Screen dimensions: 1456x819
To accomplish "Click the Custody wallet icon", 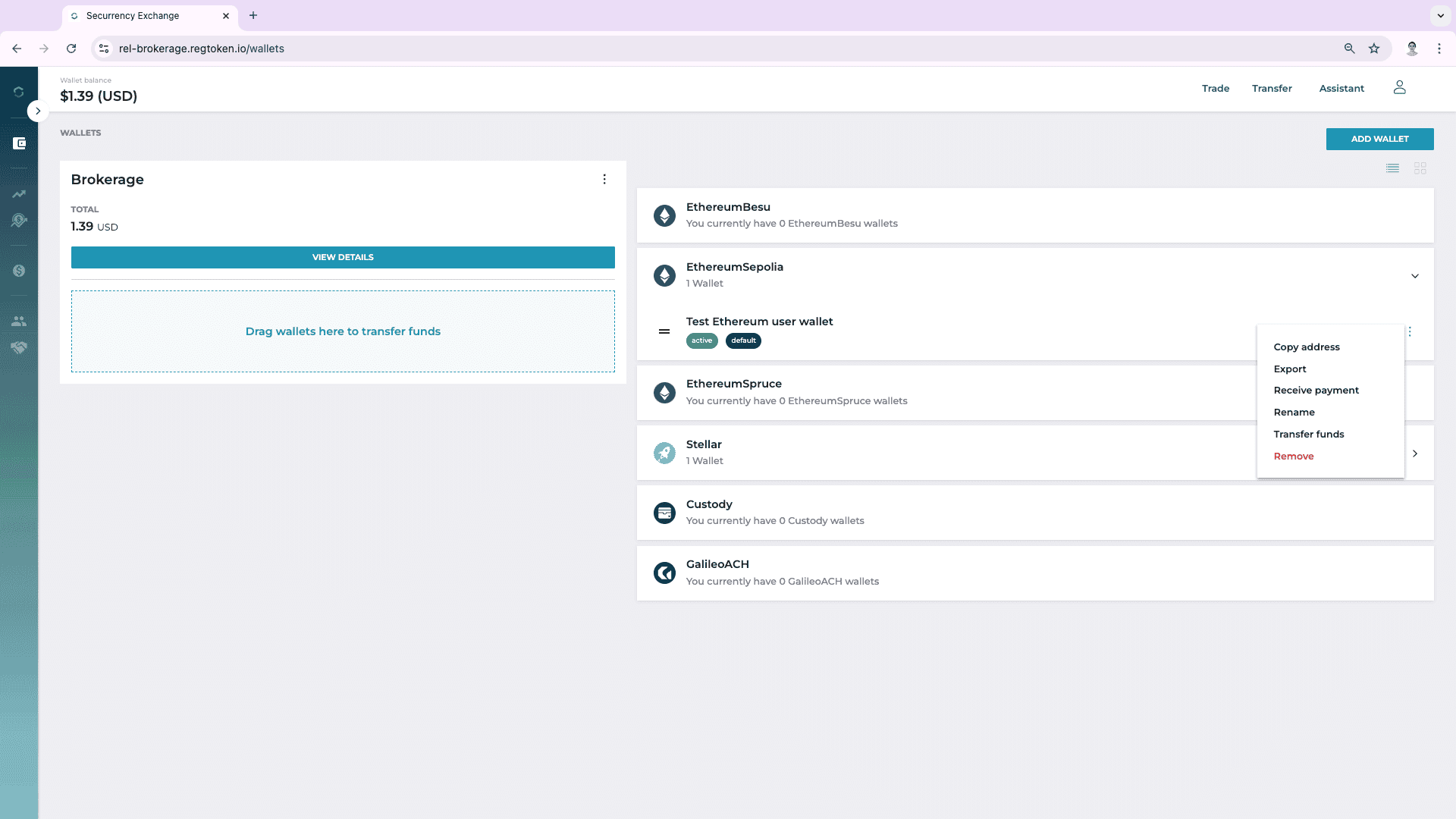I will 664,513.
